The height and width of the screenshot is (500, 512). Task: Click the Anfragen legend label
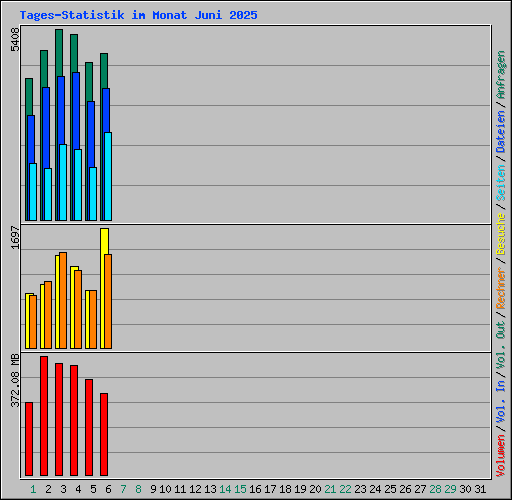click(x=501, y=75)
